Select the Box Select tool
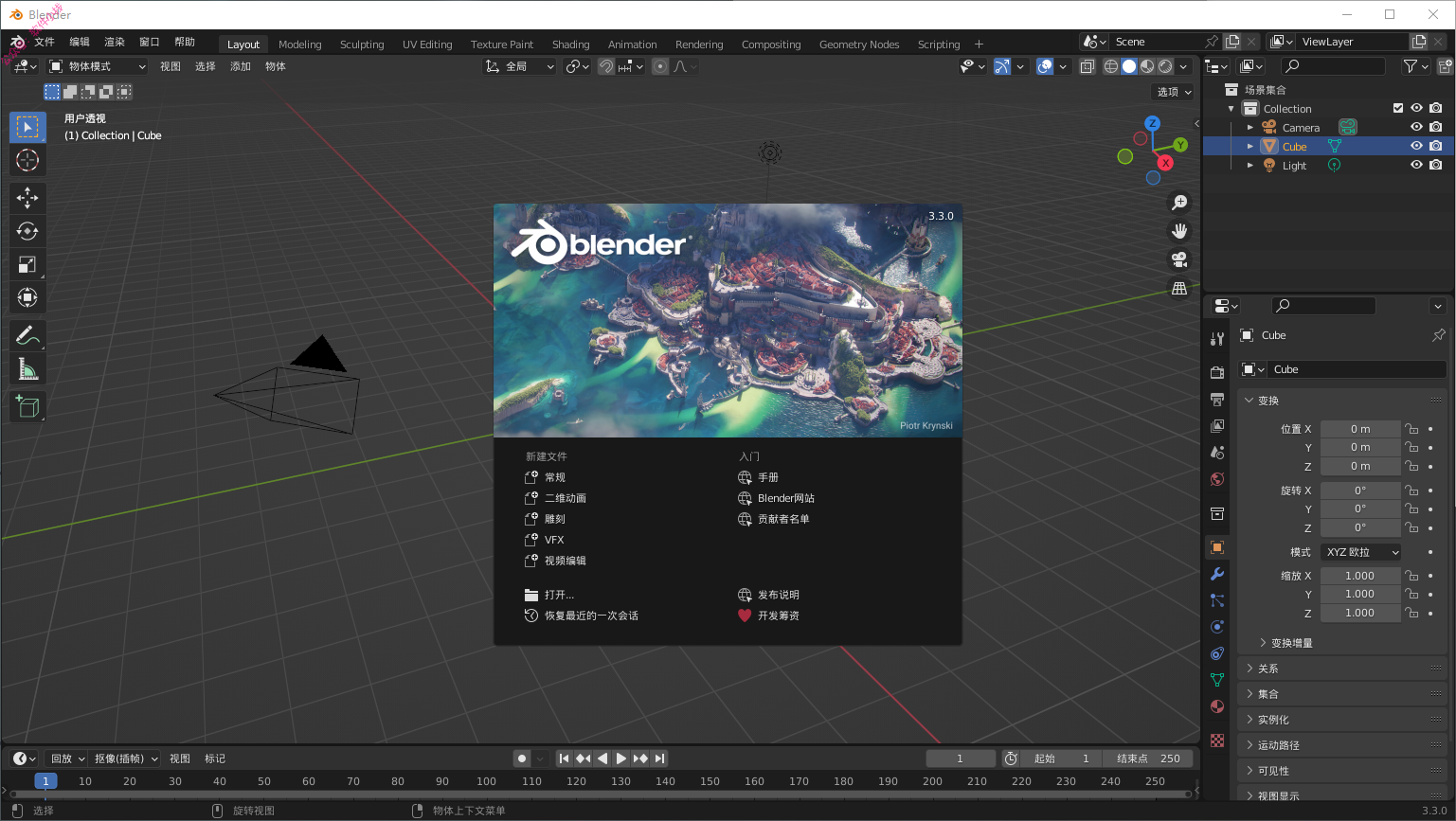Screen dimensions: 1456x821 [x=27, y=127]
